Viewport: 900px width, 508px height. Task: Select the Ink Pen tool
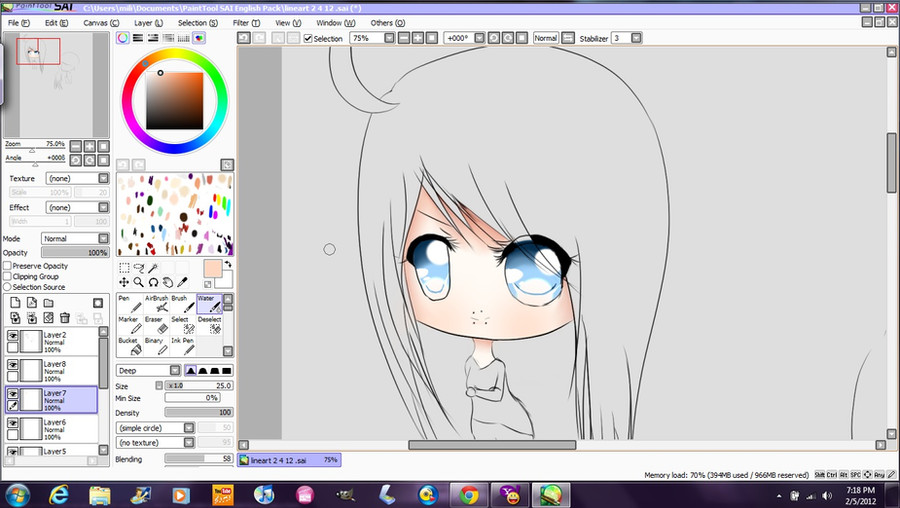pos(183,346)
